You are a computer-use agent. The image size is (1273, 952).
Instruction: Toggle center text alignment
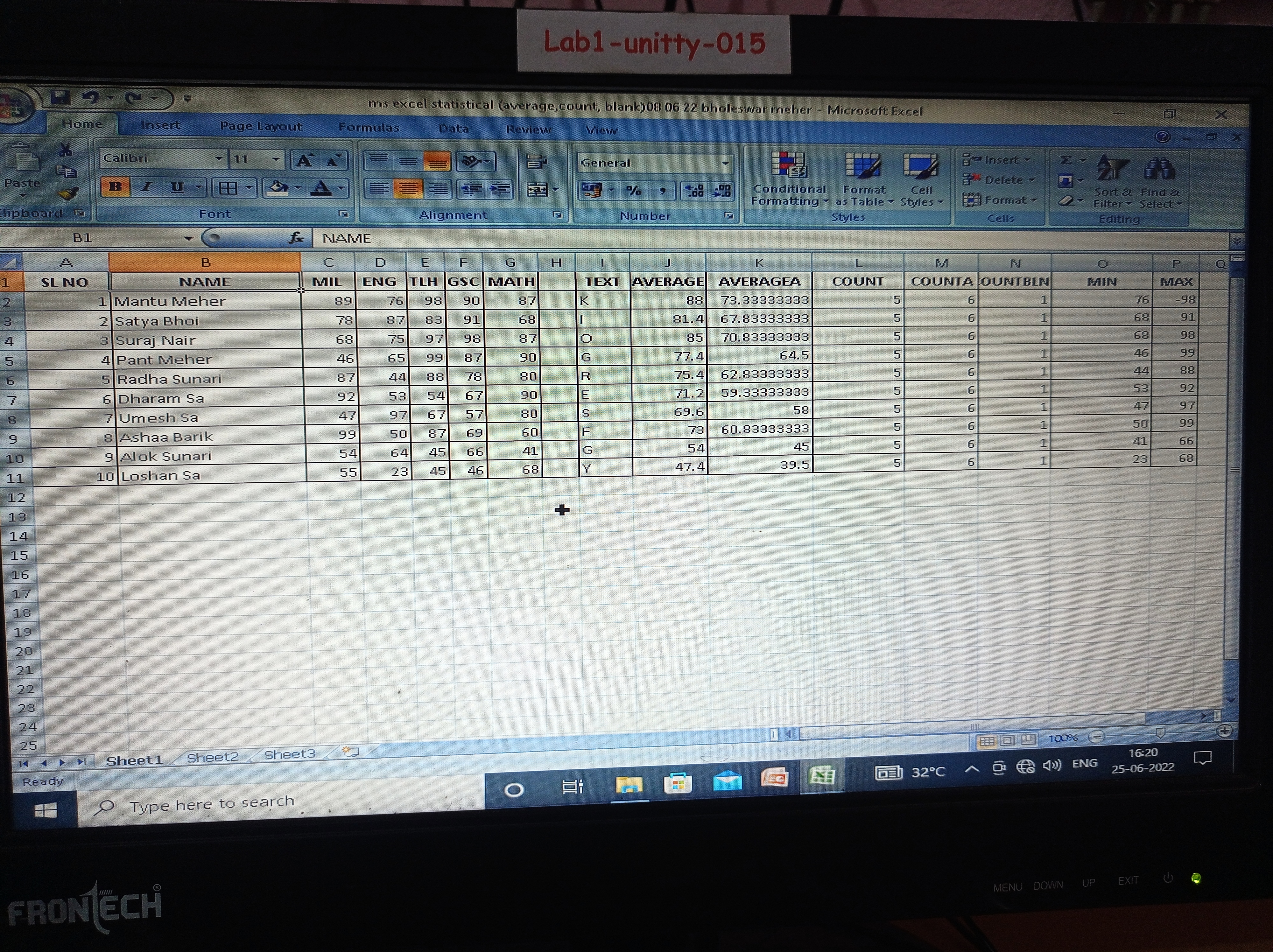pyautogui.click(x=408, y=189)
